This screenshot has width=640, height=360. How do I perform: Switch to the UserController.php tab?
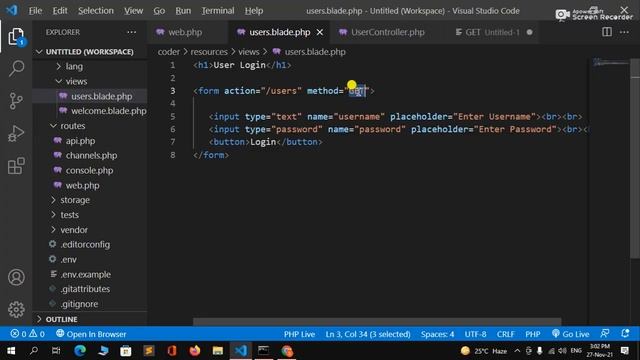point(387,32)
